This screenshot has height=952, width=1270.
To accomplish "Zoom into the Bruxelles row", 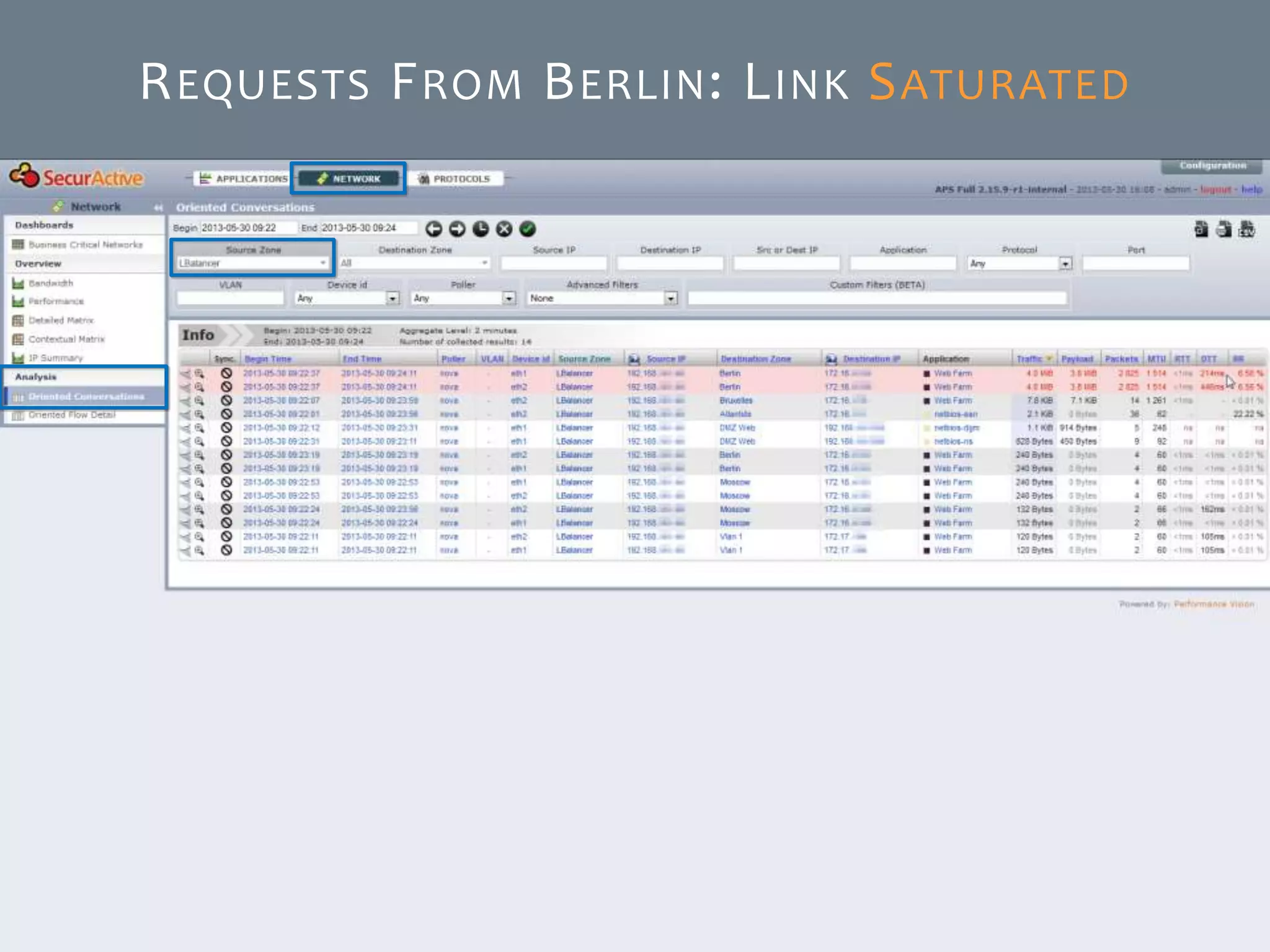I will [x=199, y=400].
